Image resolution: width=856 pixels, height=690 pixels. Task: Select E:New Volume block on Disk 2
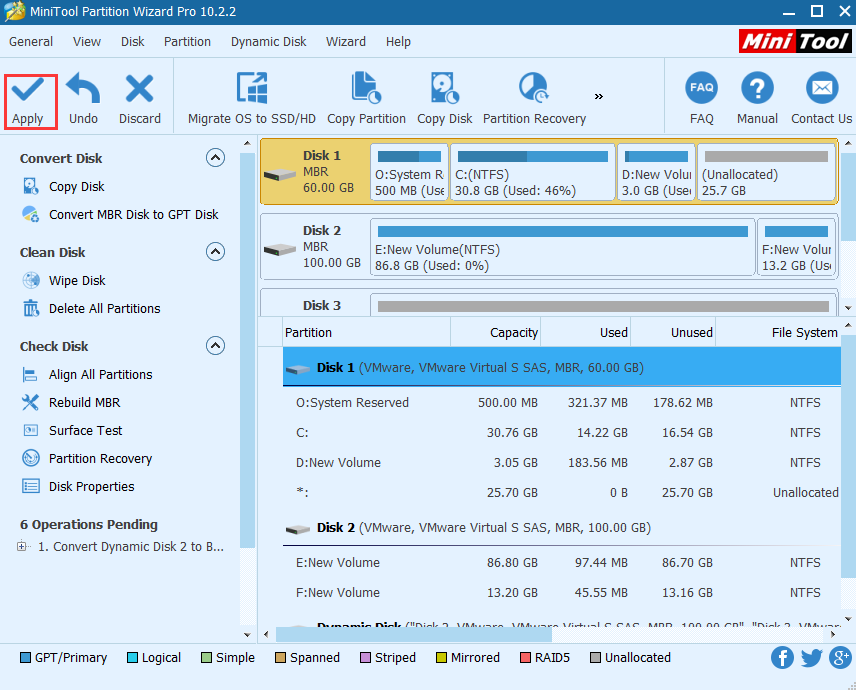click(x=563, y=247)
